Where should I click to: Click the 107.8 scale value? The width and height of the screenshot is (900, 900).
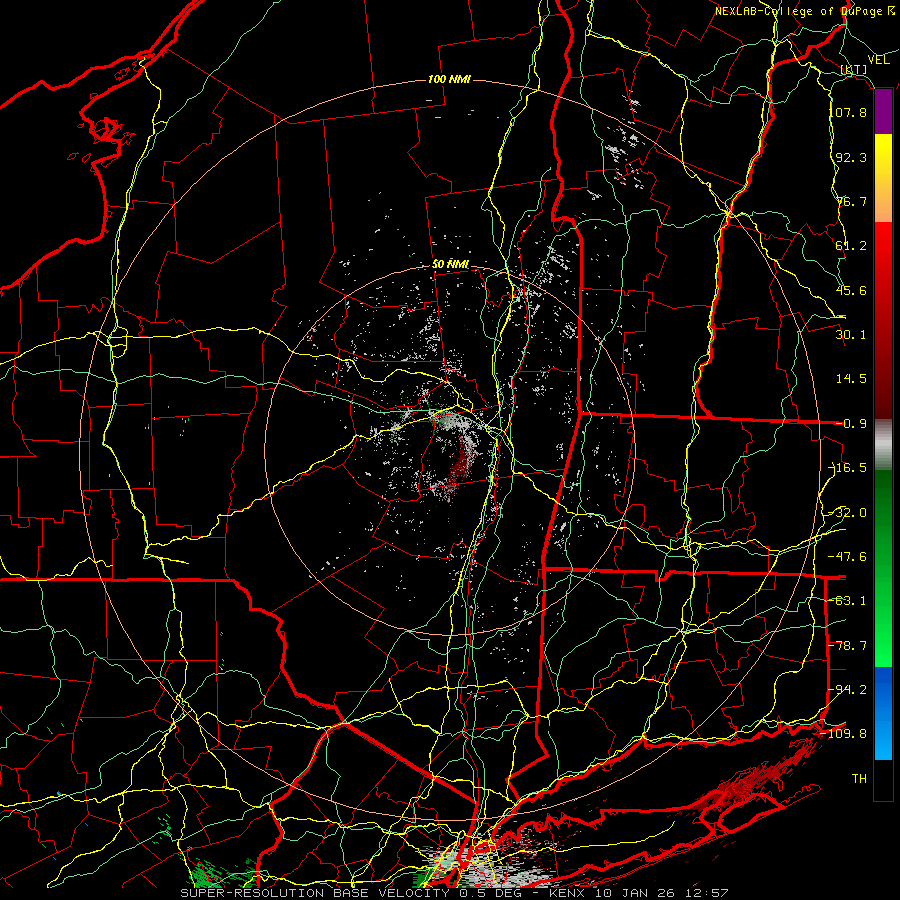click(x=851, y=112)
